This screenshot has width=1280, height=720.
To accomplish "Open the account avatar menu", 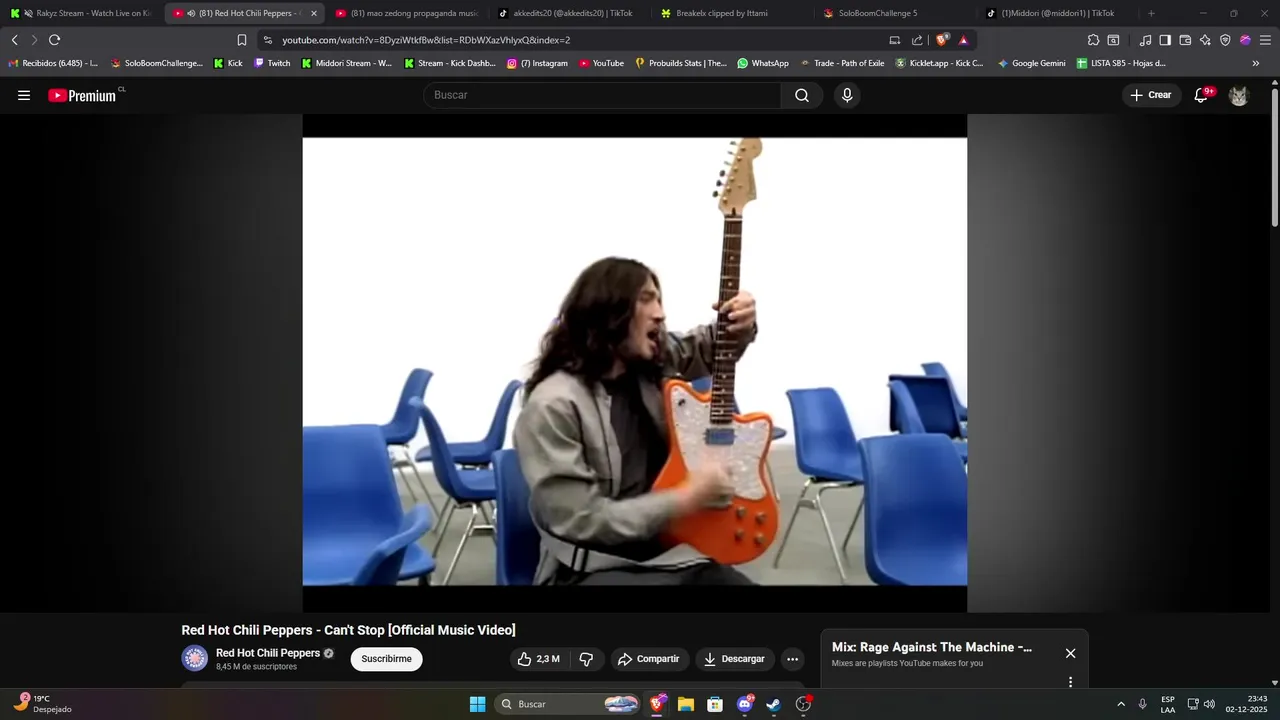I will pos(1238,95).
